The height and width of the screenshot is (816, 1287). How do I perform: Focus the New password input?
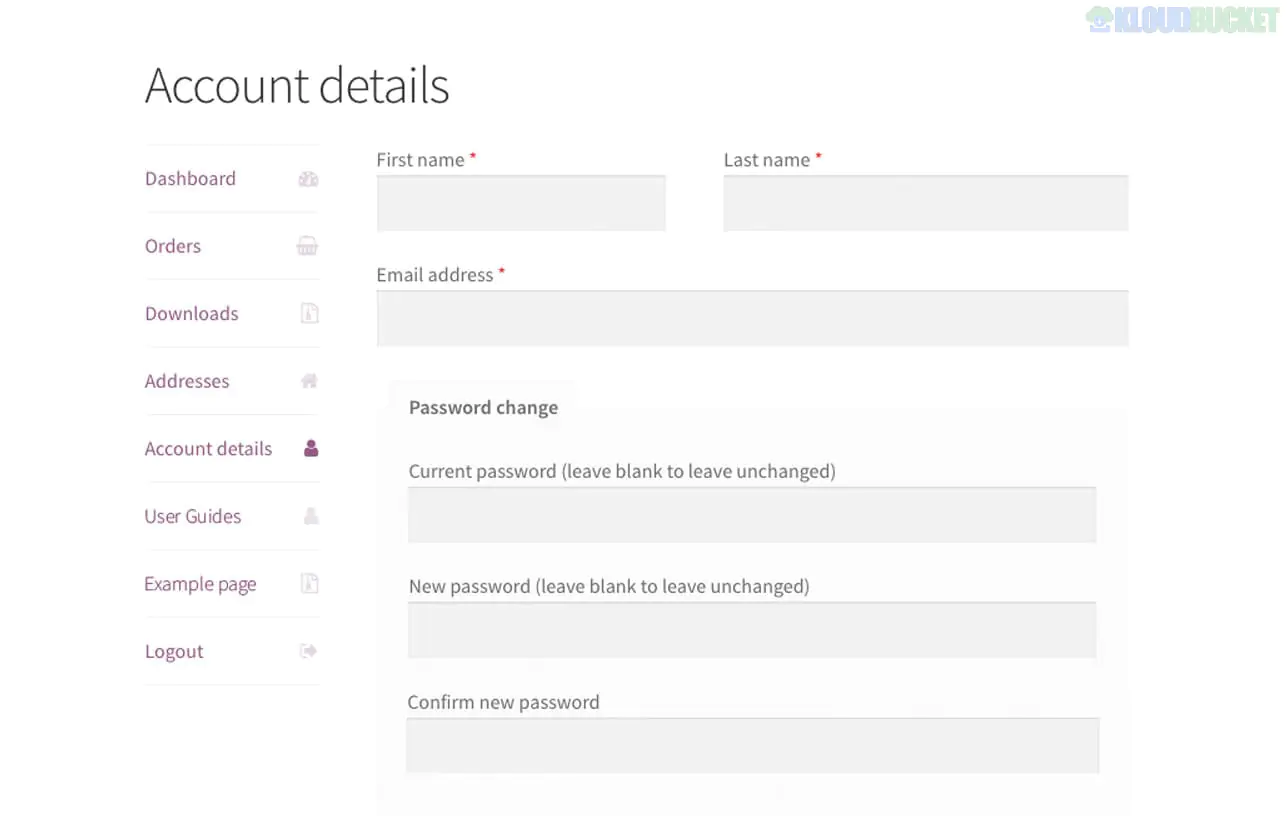click(x=752, y=630)
